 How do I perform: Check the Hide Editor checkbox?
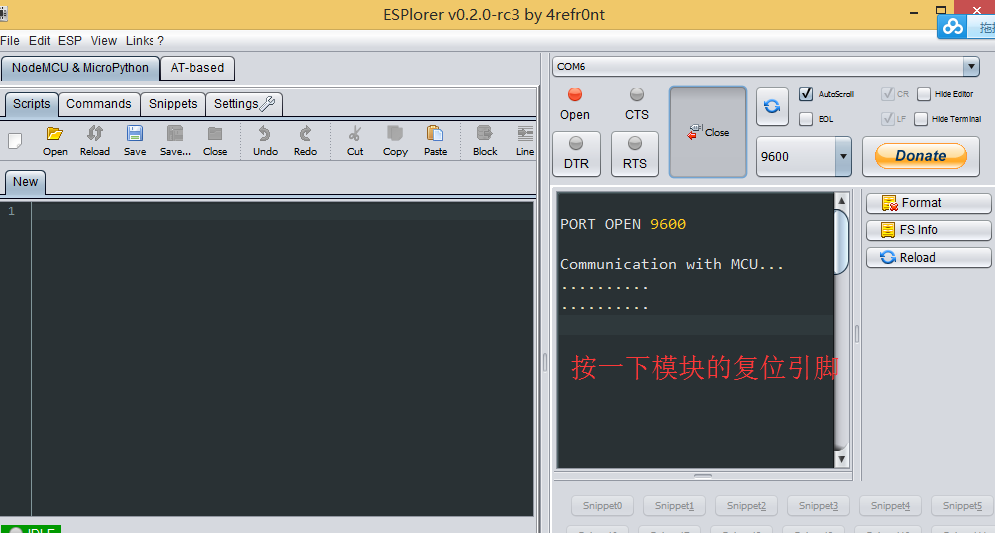(x=924, y=94)
